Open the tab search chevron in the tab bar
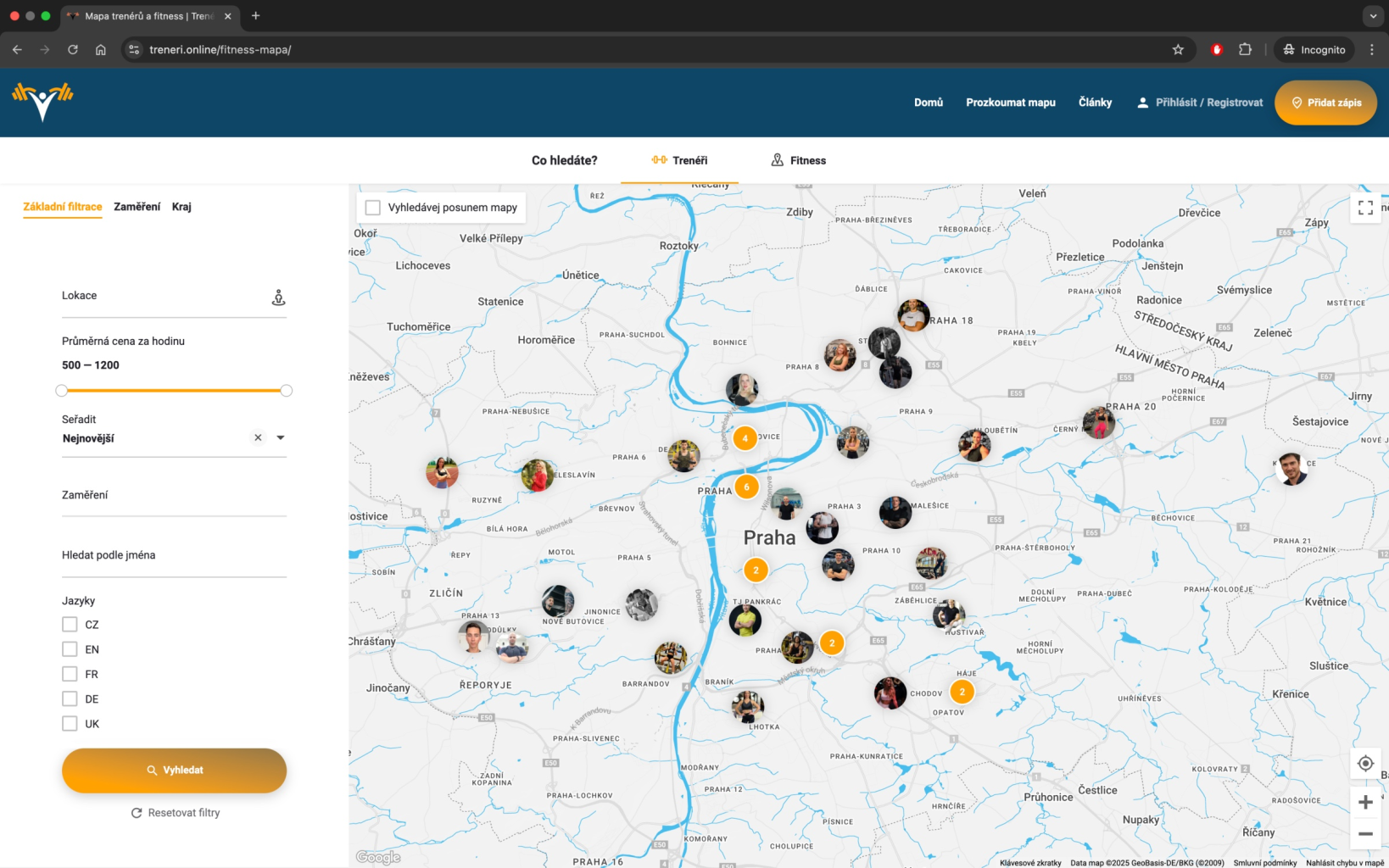Screen dimensions: 1389x868 [1373, 16]
